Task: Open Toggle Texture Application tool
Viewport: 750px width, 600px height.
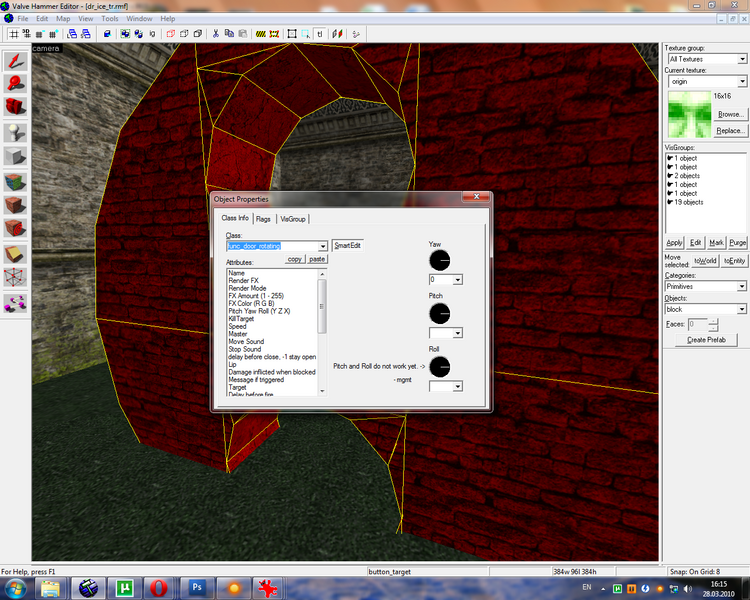Action: 15,182
